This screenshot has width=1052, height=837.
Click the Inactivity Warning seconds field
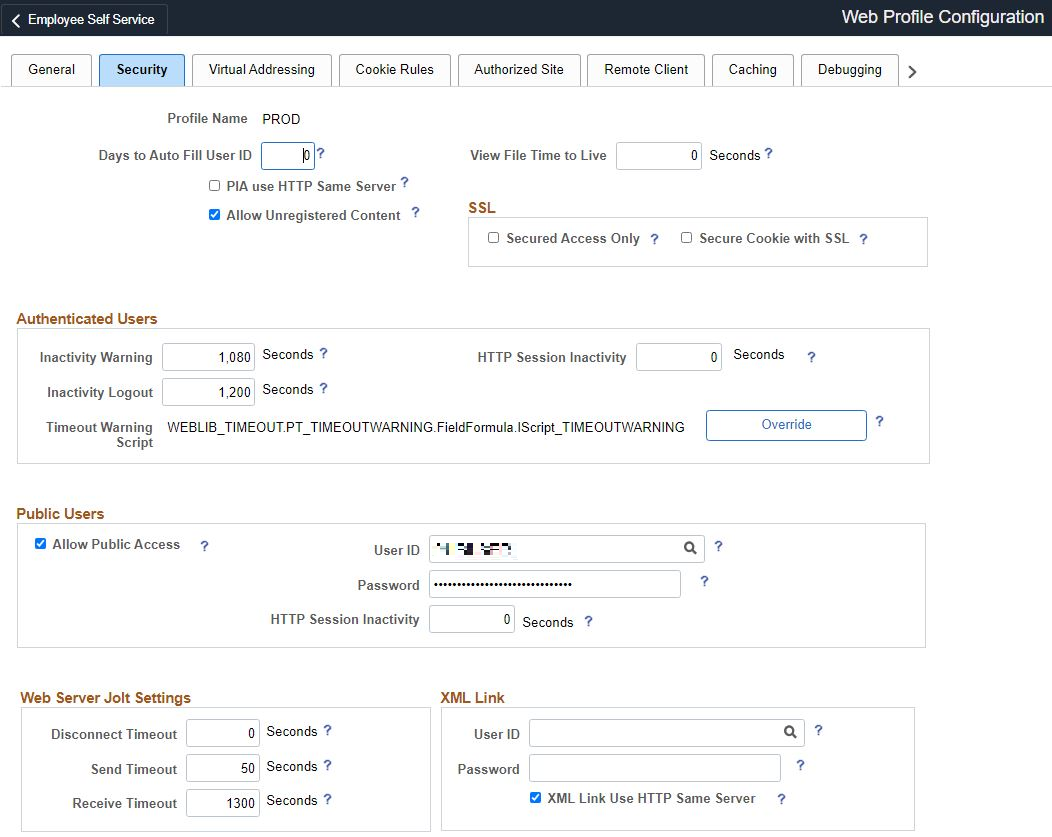click(x=209, y=357)
